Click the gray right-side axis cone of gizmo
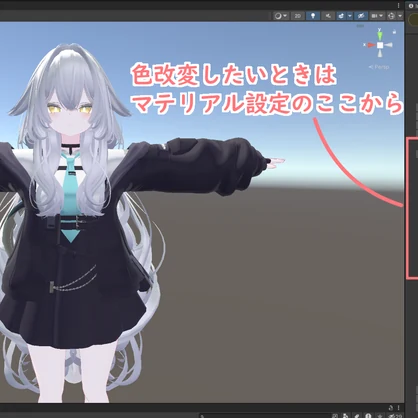 coord(389,45)
